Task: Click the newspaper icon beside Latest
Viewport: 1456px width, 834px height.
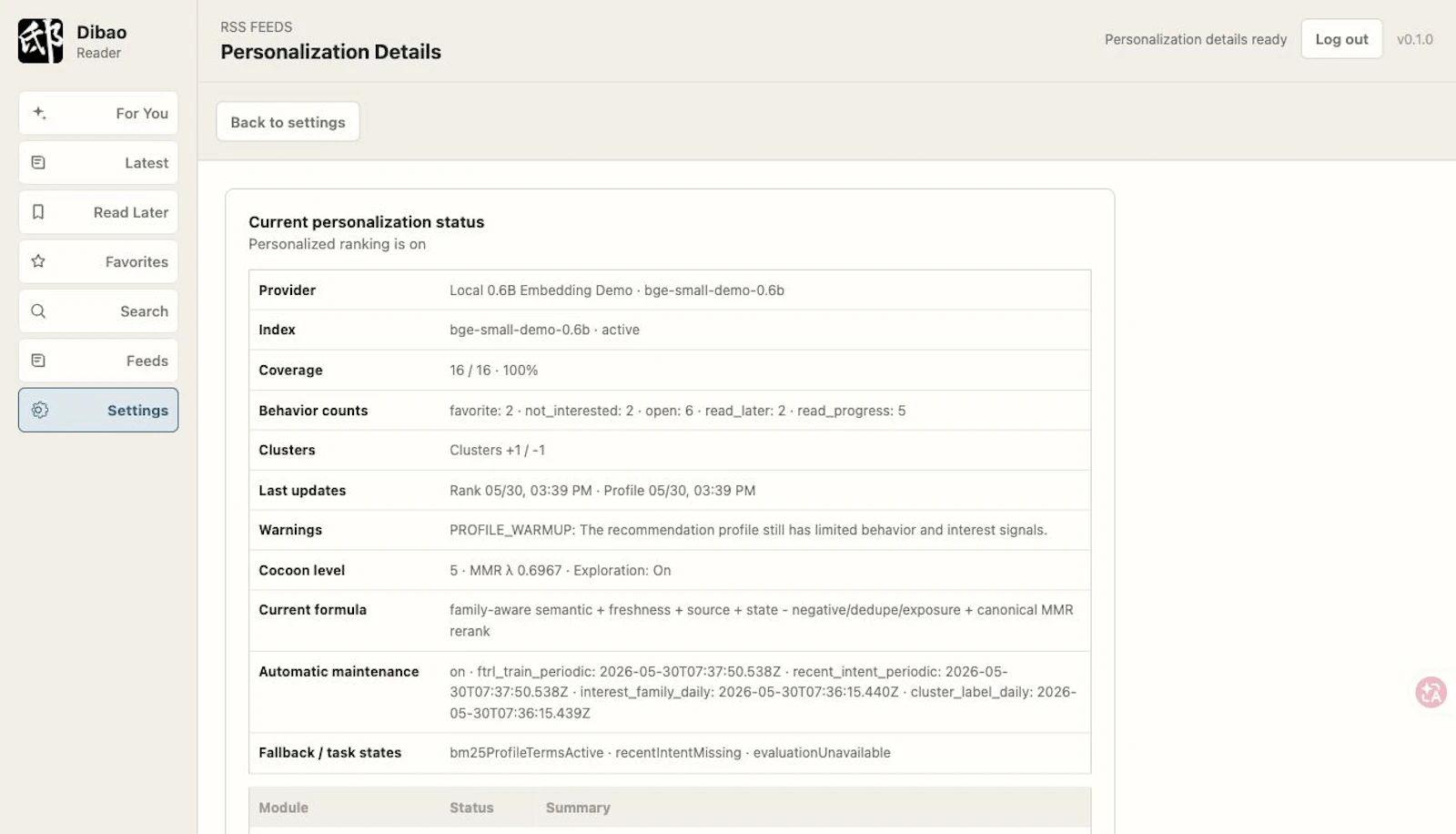Action: (x=38, y=162)
